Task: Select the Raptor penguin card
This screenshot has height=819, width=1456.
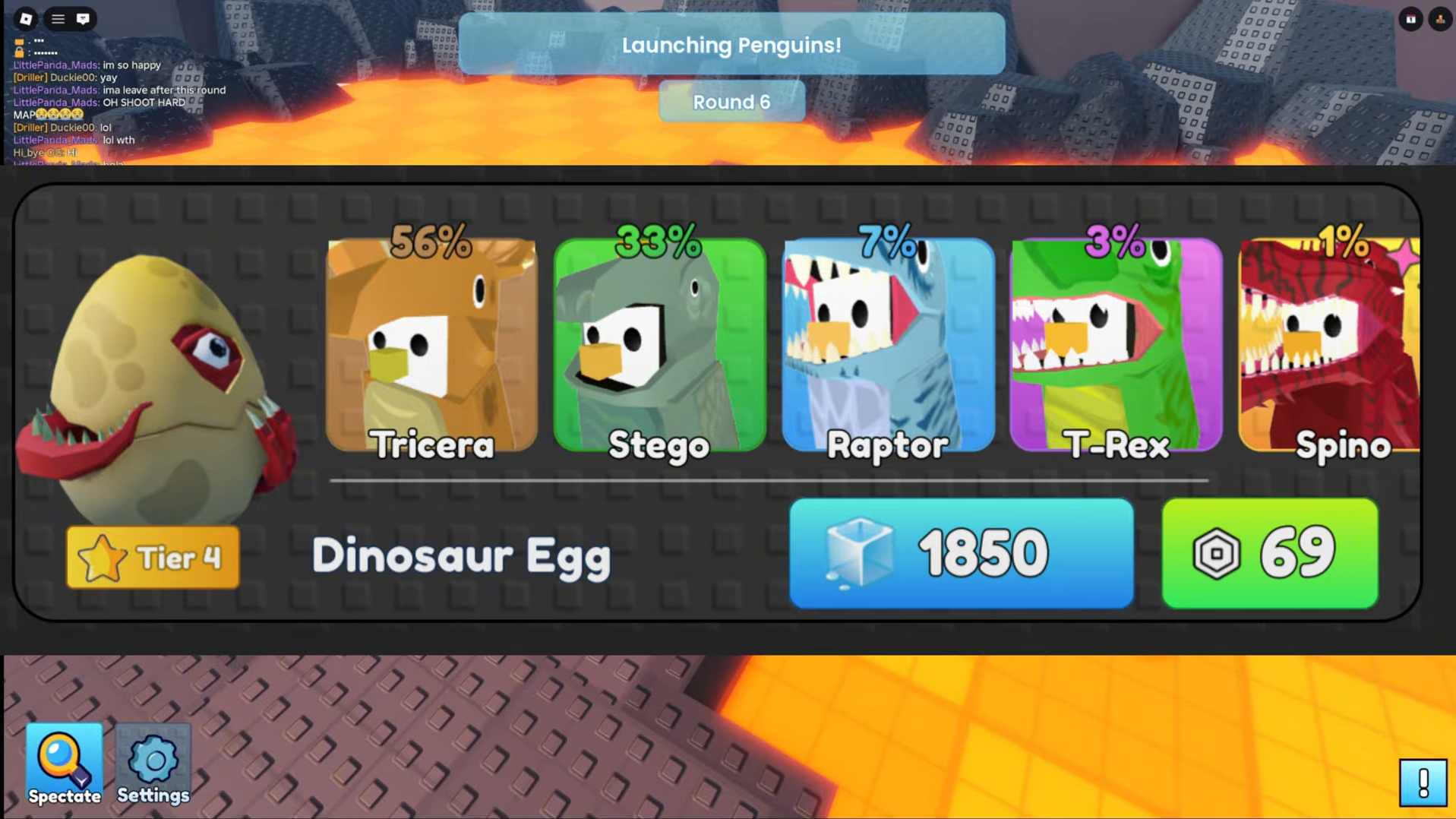Action: (x=888, y=346)
